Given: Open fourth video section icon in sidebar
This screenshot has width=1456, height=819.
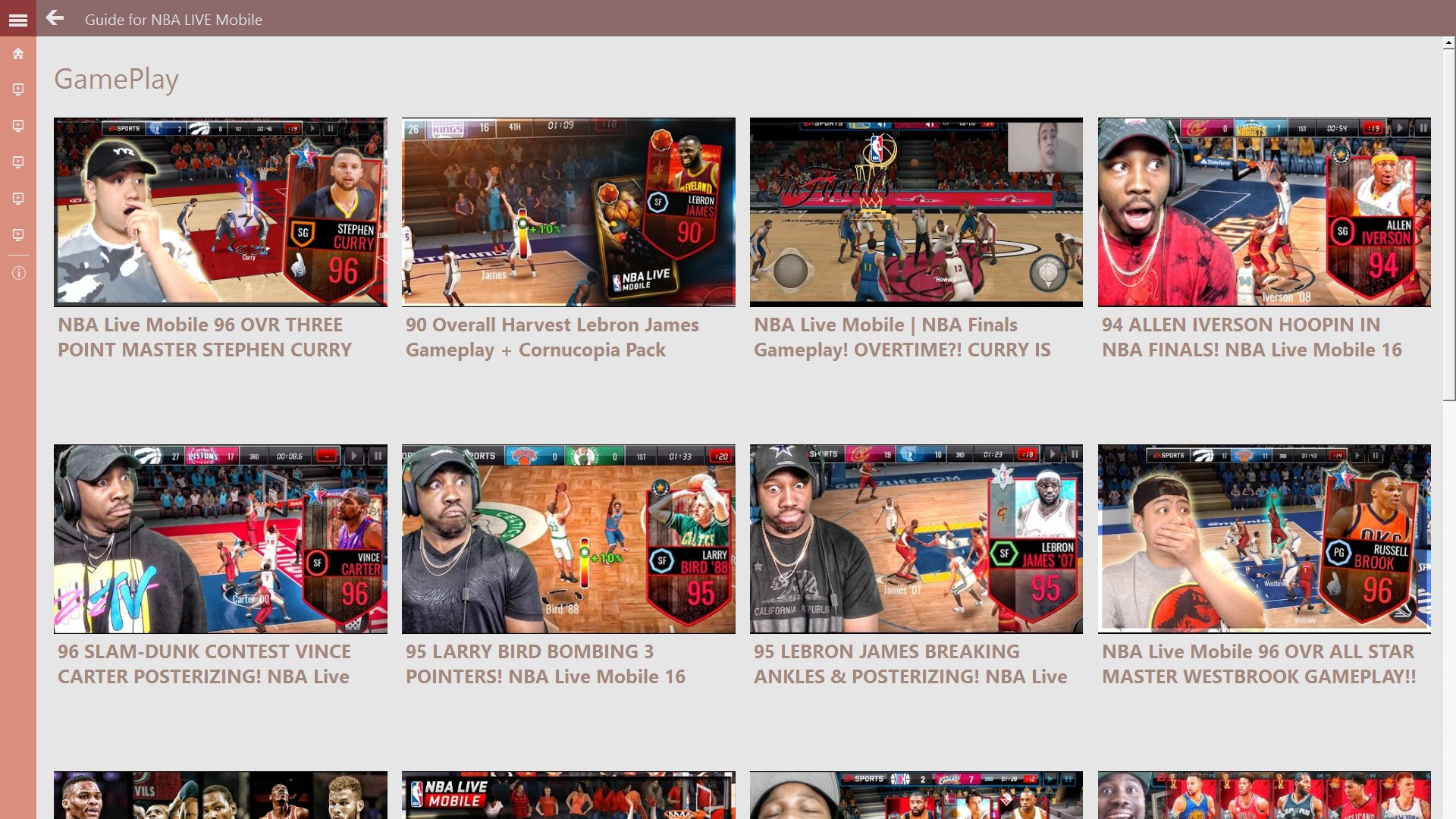Looking at the screenshot, I should click(x=18, y=199).
